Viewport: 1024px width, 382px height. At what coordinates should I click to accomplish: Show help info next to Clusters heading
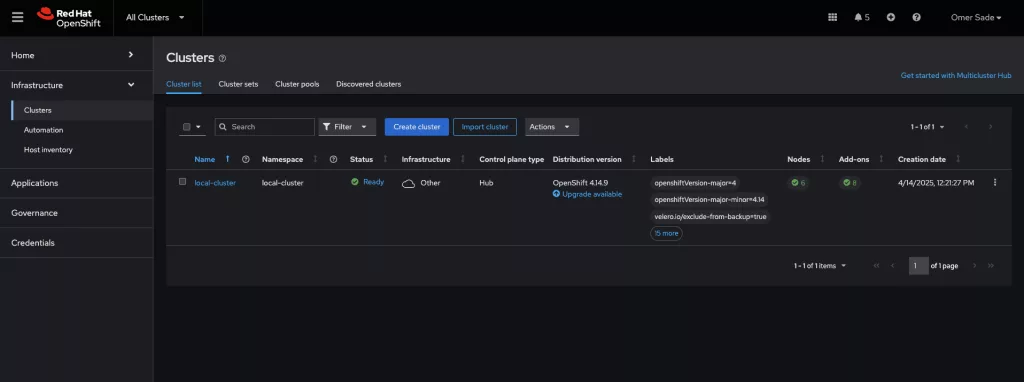[x=223, y=58]
